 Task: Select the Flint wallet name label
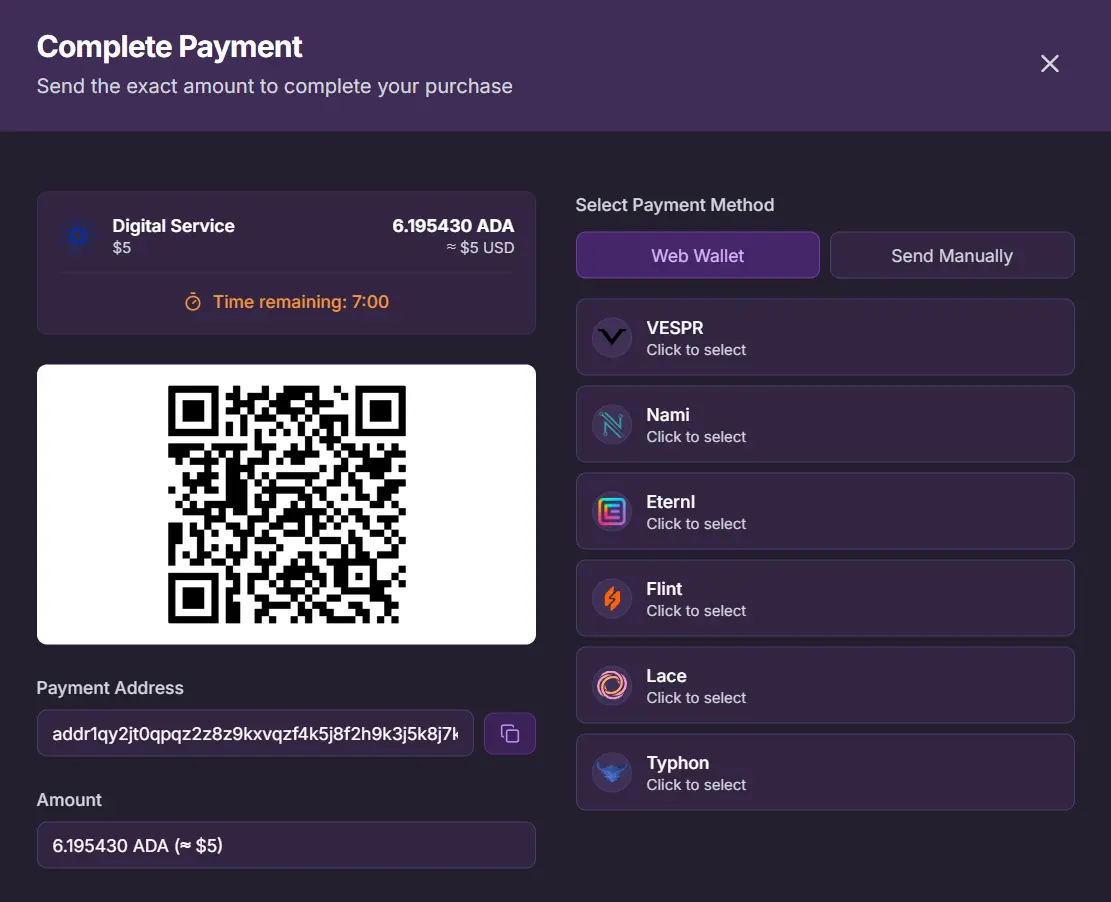664,589
